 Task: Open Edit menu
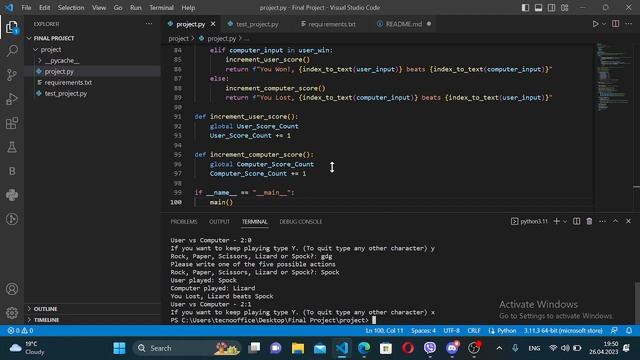point(44,7)
